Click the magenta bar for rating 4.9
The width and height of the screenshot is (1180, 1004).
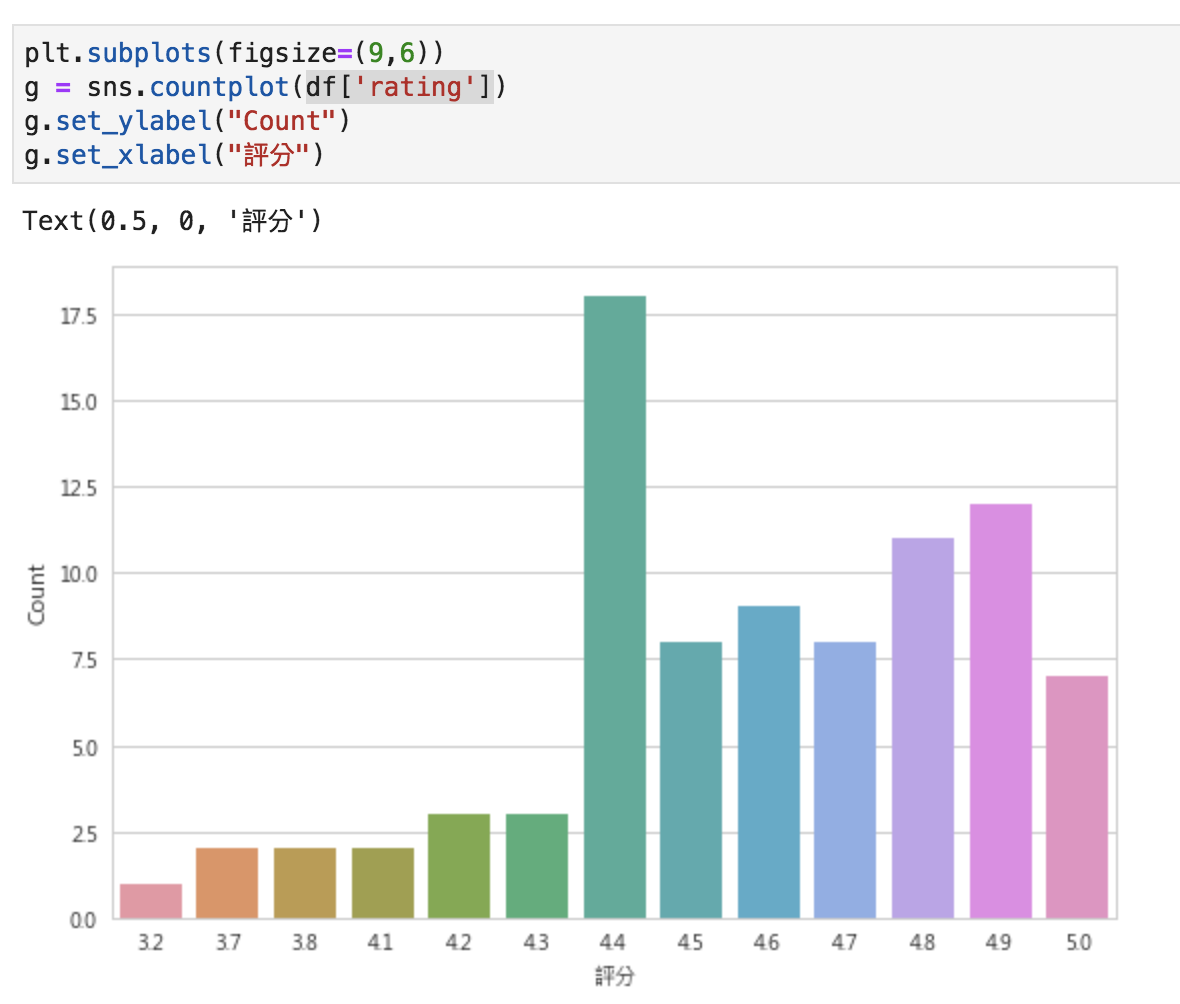point(1000,711)
